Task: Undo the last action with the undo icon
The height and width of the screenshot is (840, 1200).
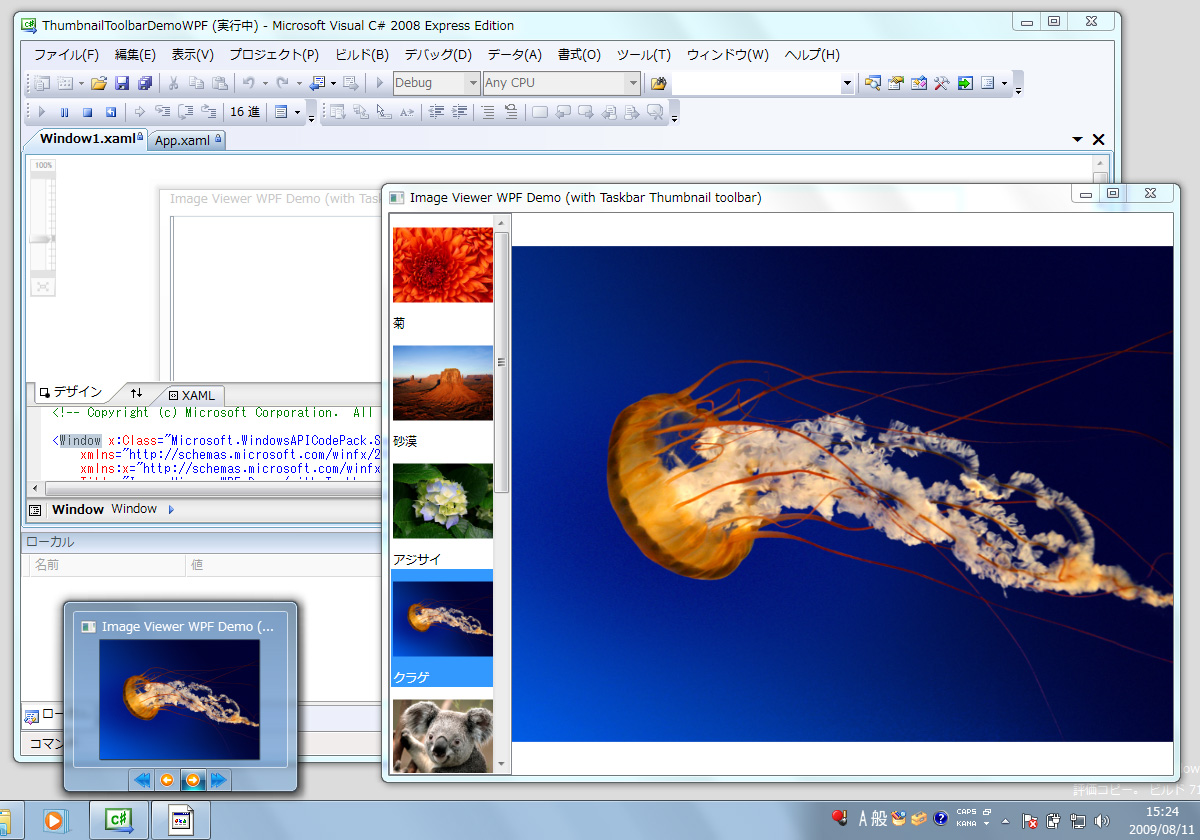Action: coord(249,84)
